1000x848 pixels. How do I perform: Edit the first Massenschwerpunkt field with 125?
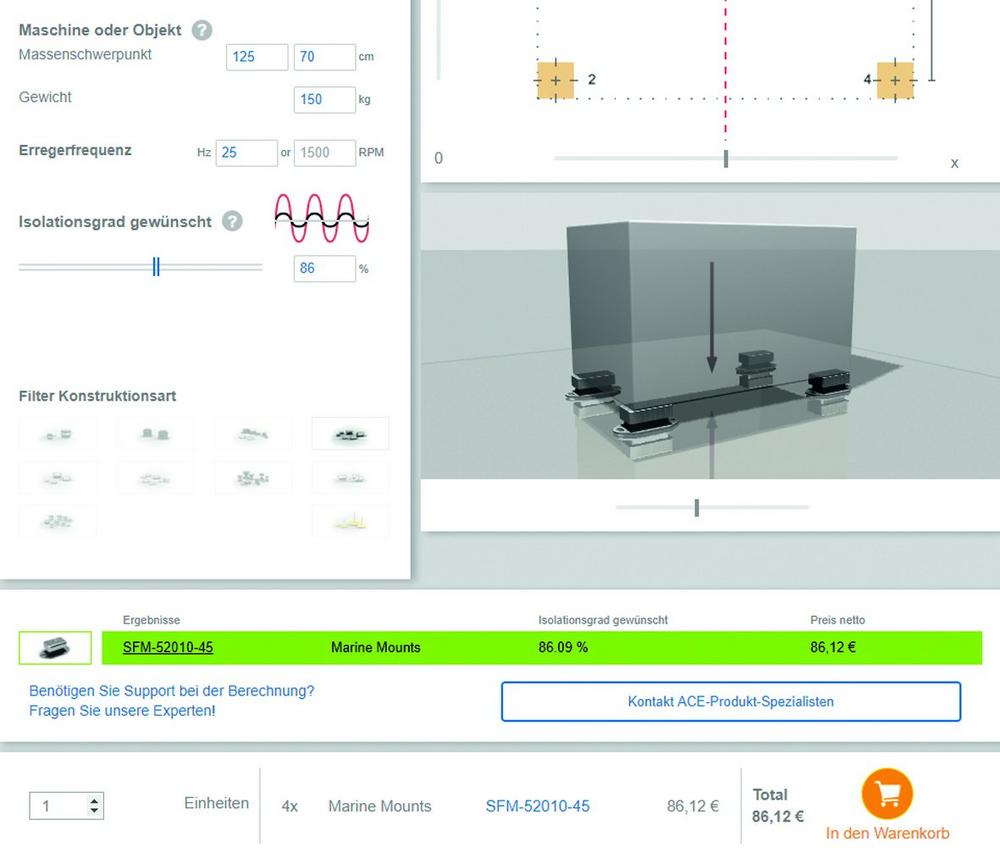pos(257,57)
